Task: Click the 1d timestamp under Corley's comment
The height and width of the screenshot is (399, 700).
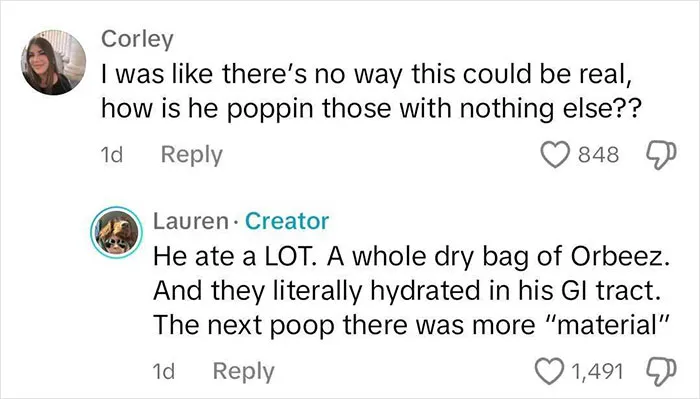Action: tap(112, 155)
